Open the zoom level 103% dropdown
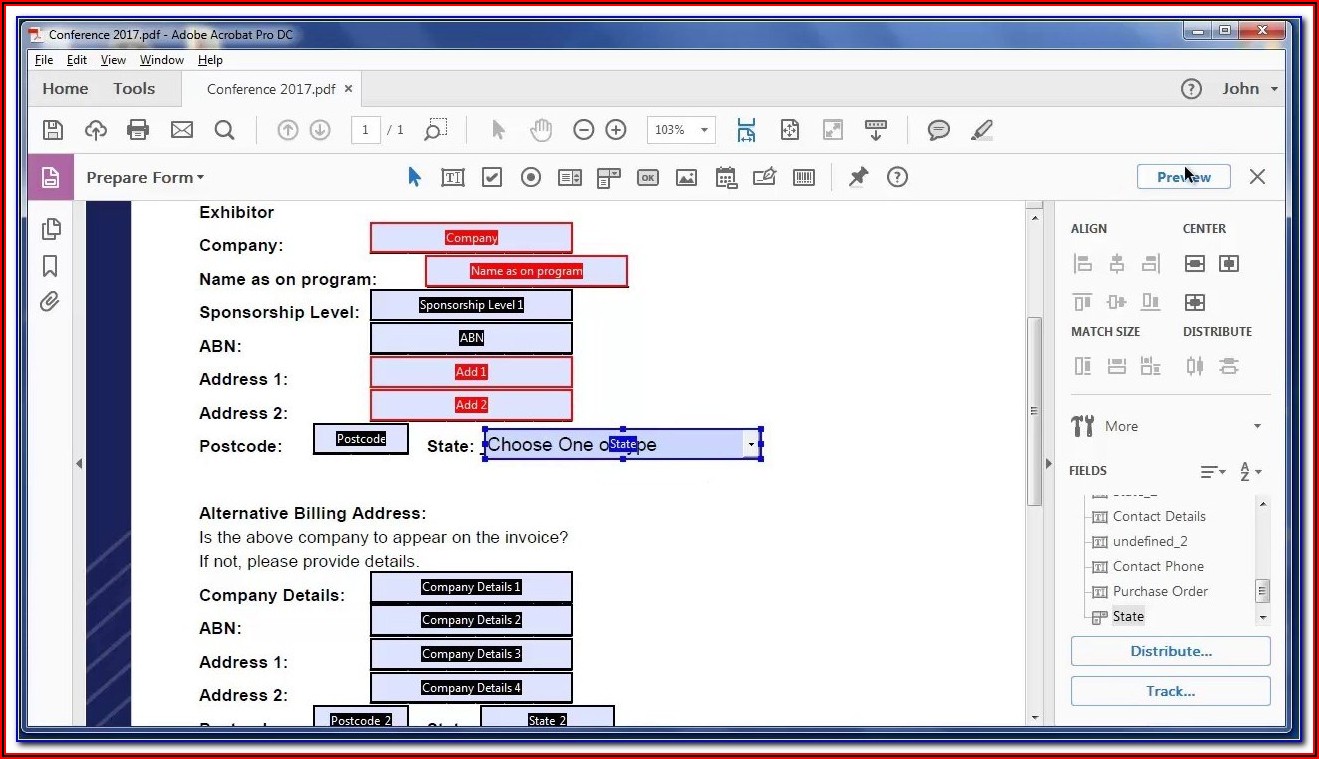The image size is (1319, 759). tap(705, 130)
